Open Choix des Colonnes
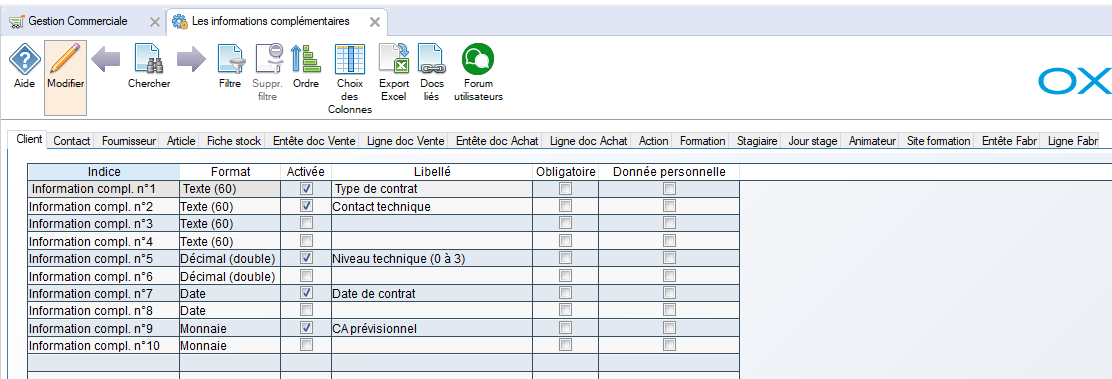Image resolution: width=1112 pixels, height=379 pixels. click(350, 79)
